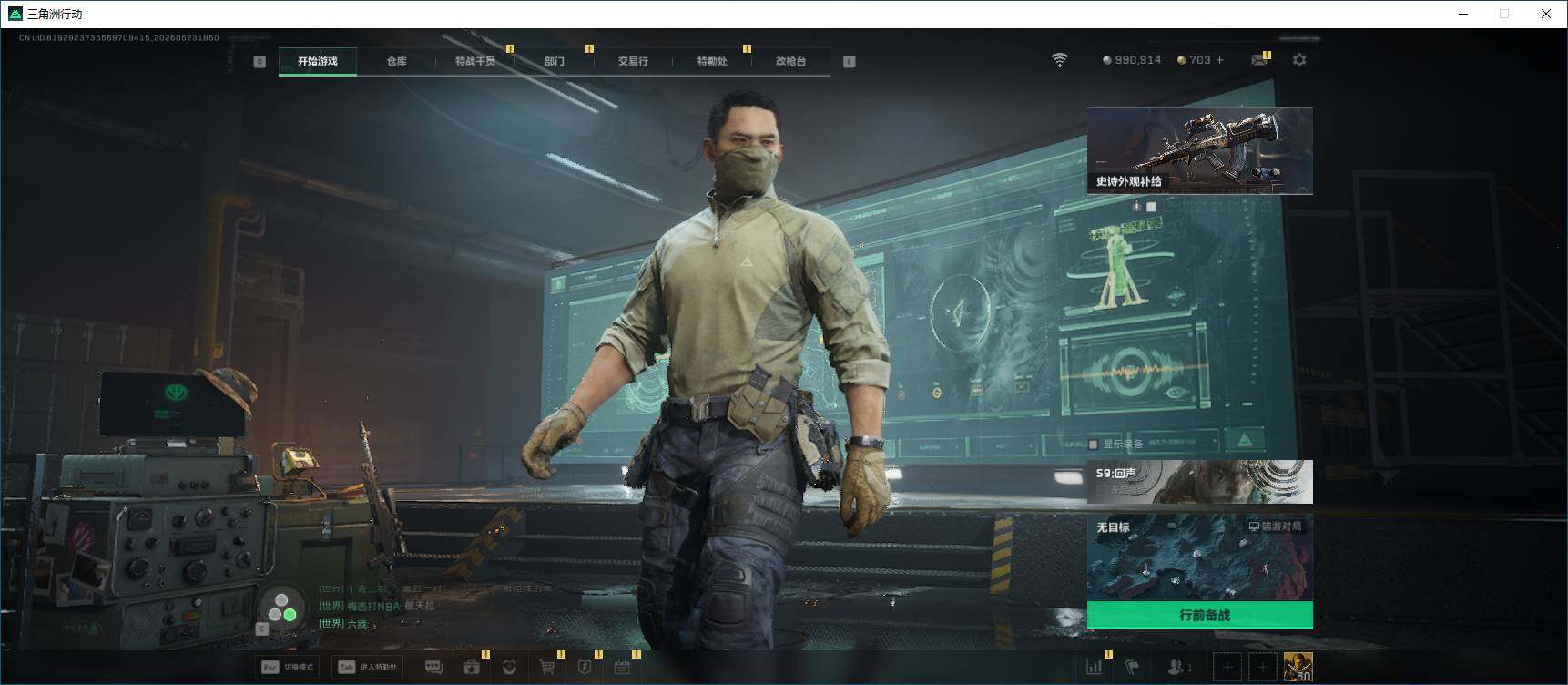Open the 交易行 tab
1568x685 pixels.
(633, 61)
